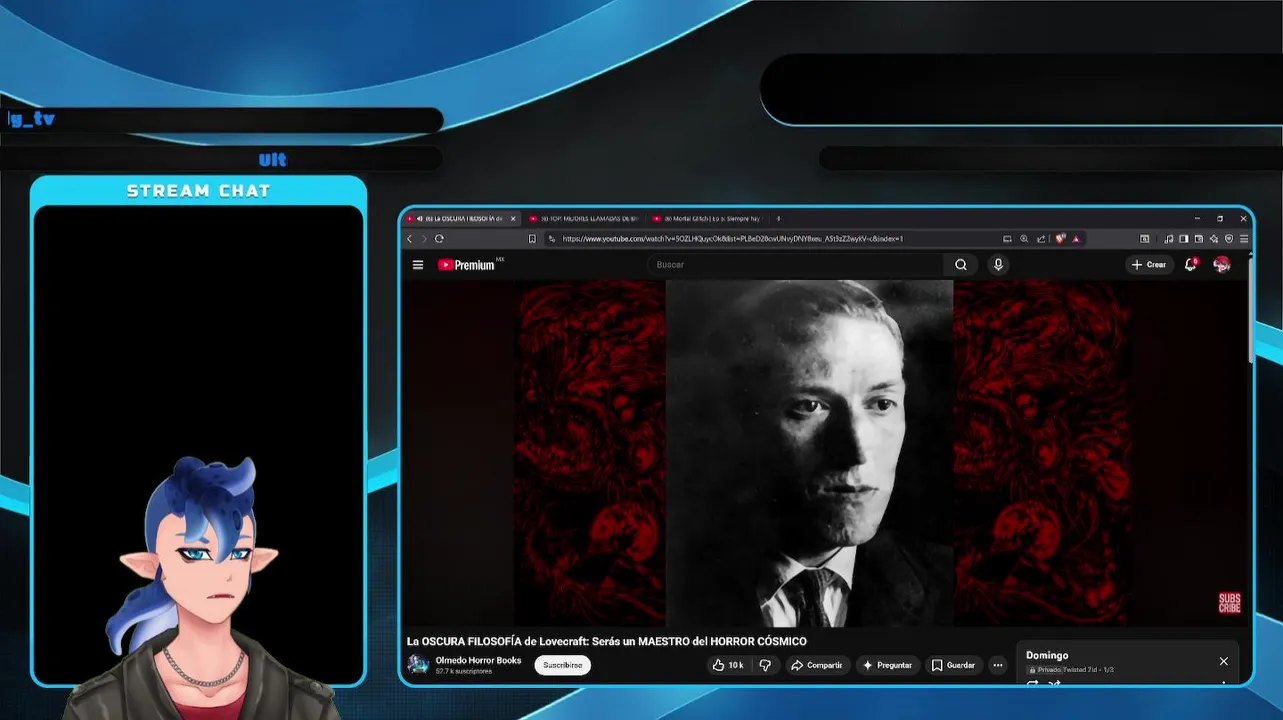The width and height of the screenshot is (1283, 720).
Task: Click the SUBSCRIBE watermark on the video
Action: (x=1229, y=603)
